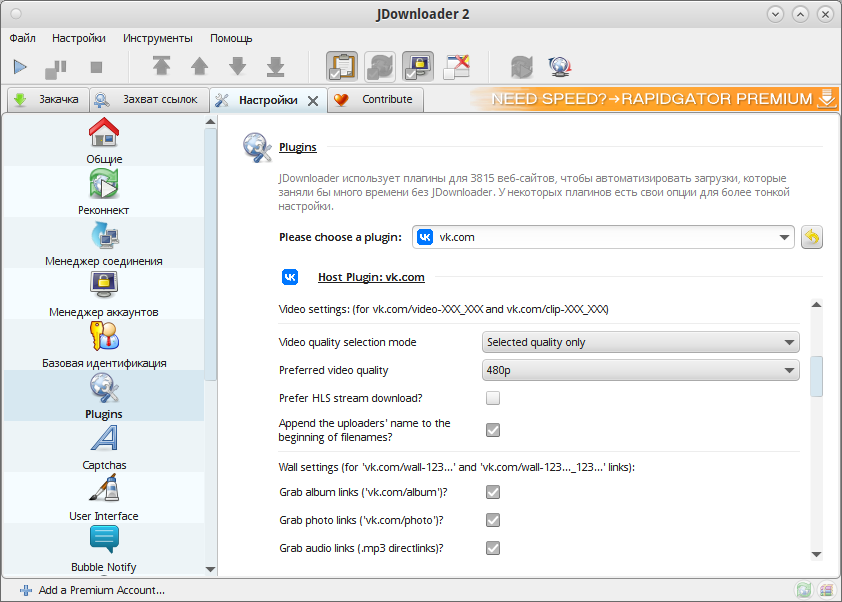Switch to the Contribute tab
The image size is (842, 602).
coord(375,99)
